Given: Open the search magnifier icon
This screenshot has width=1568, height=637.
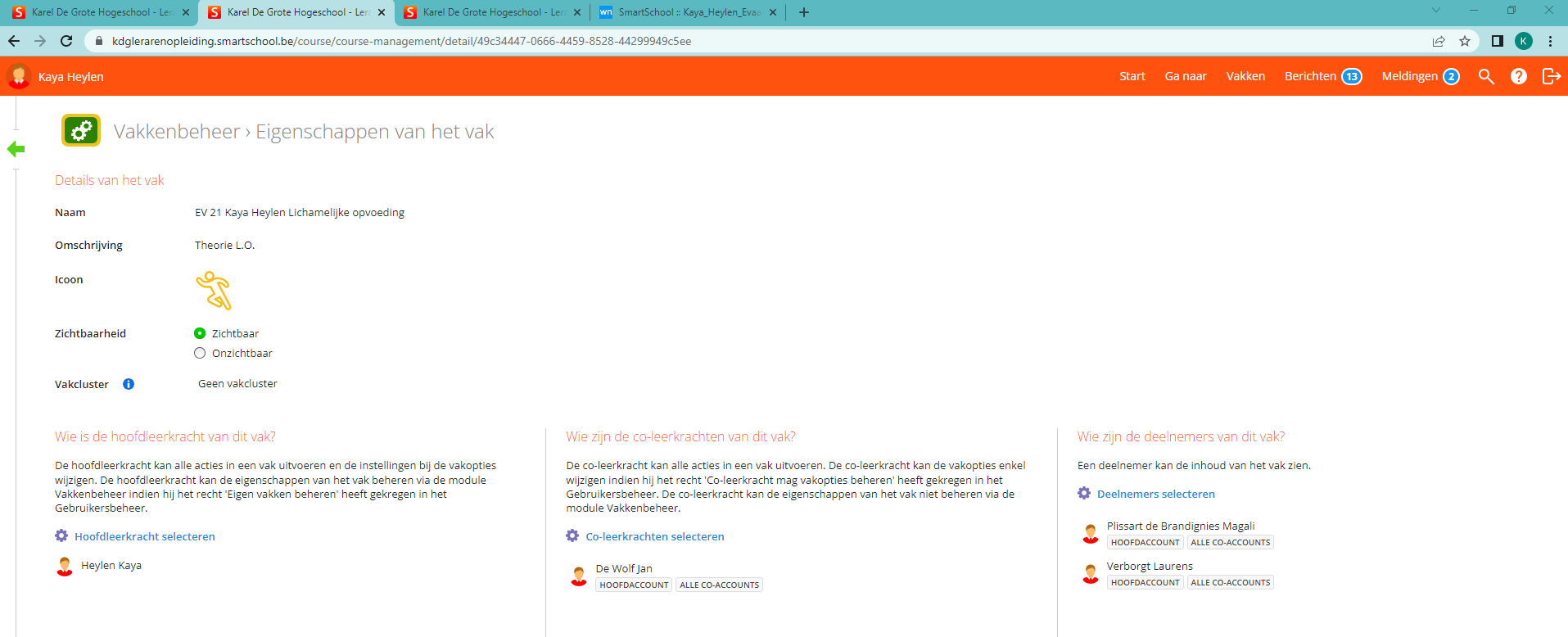Looking at the screenshot, I should [x=1485, y=76].
